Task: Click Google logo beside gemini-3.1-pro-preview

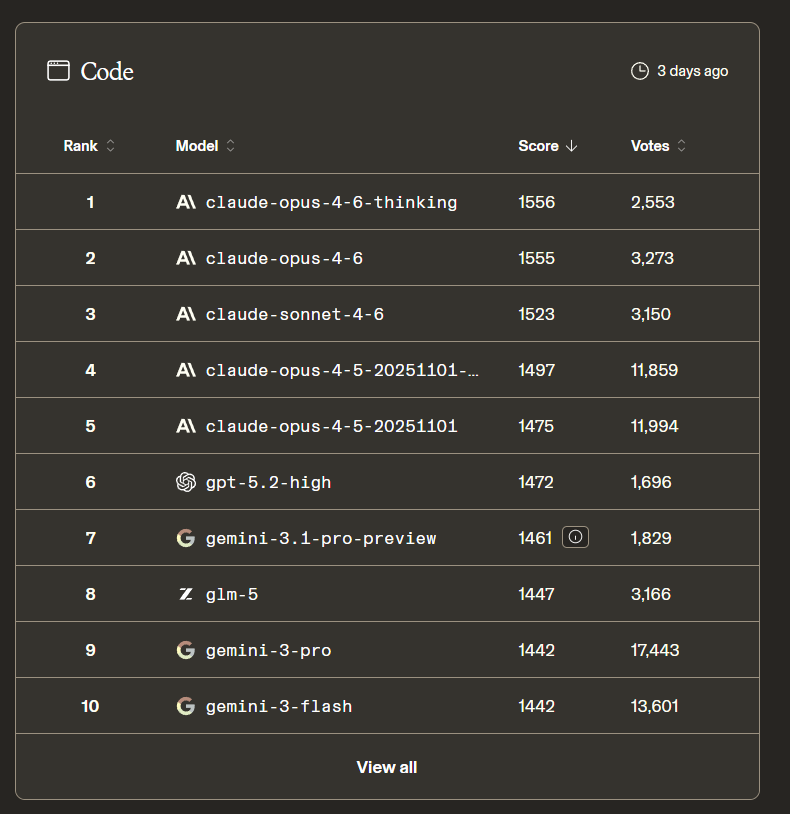Action: click(186, 538)
